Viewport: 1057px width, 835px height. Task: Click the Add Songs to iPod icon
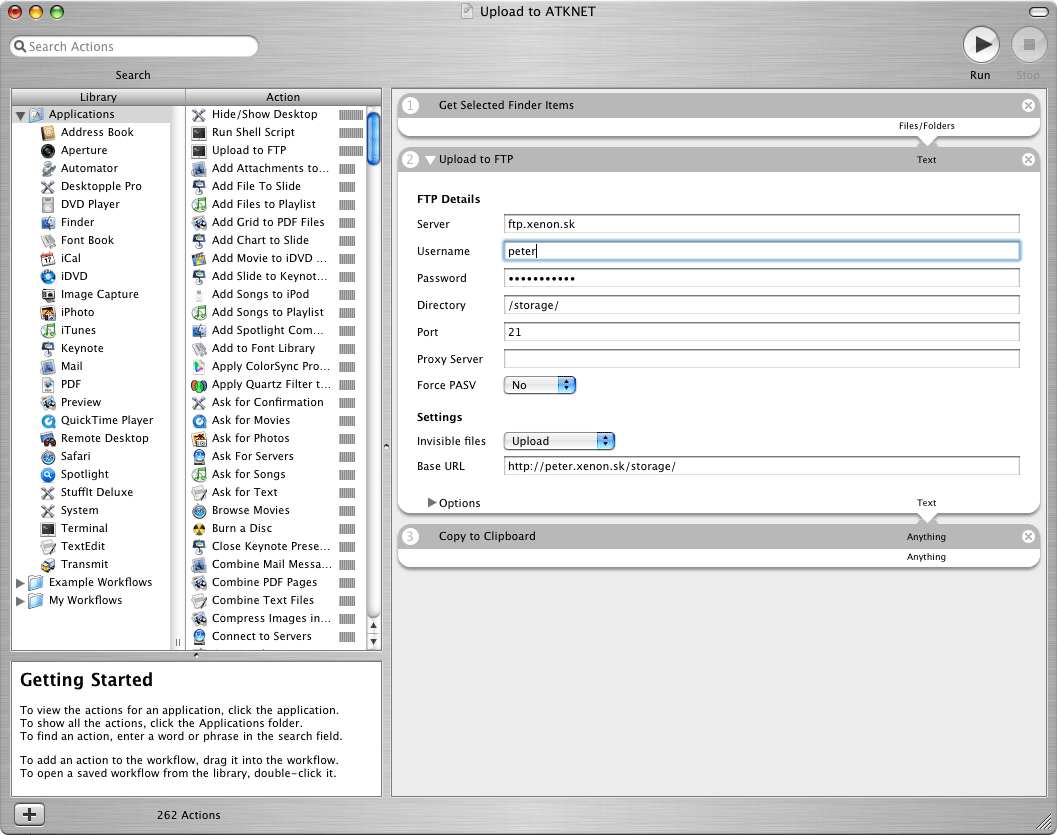click(x=199, y=295)
